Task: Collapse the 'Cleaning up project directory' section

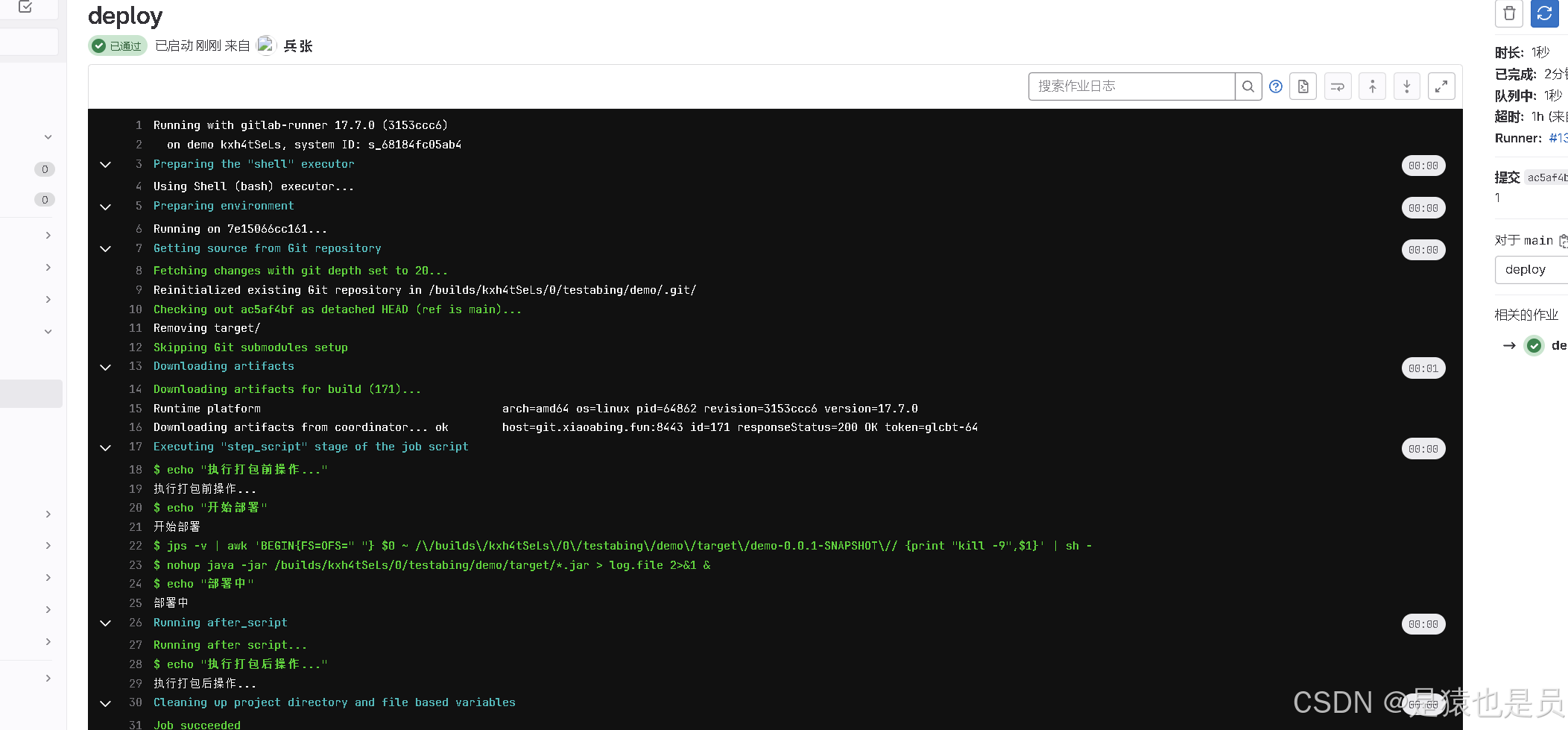Action: (x=105, y=703)
